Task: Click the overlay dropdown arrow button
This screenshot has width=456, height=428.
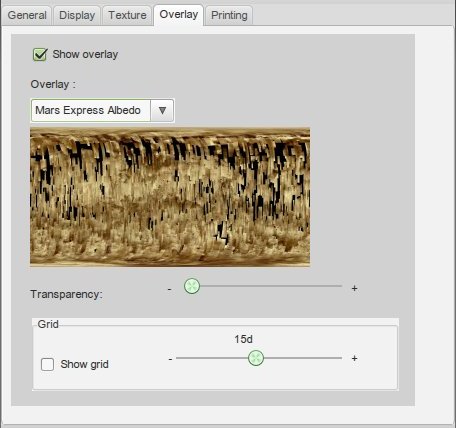Action: pyautogui.click(x=162, y=110)
